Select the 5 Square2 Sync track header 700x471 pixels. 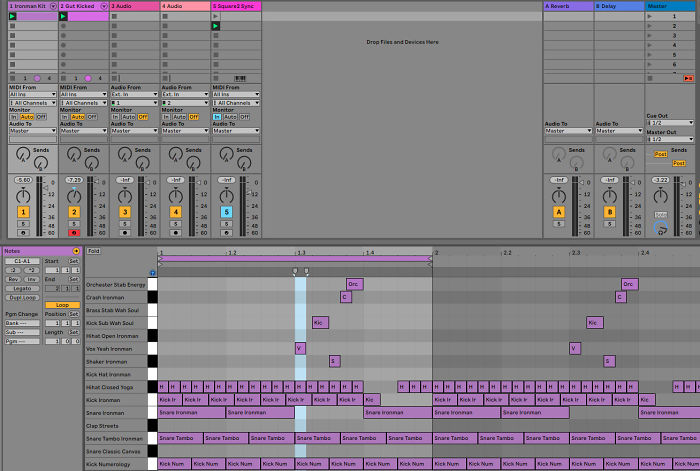[237, 6]
